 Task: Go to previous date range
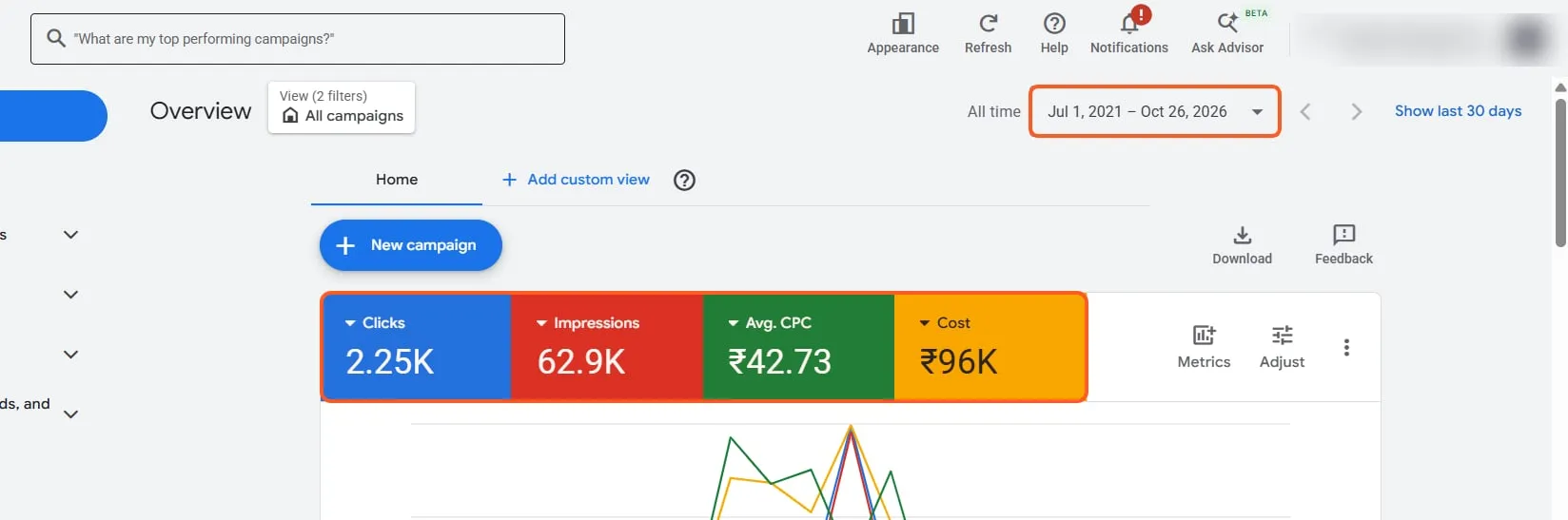tap(1305, 112)
